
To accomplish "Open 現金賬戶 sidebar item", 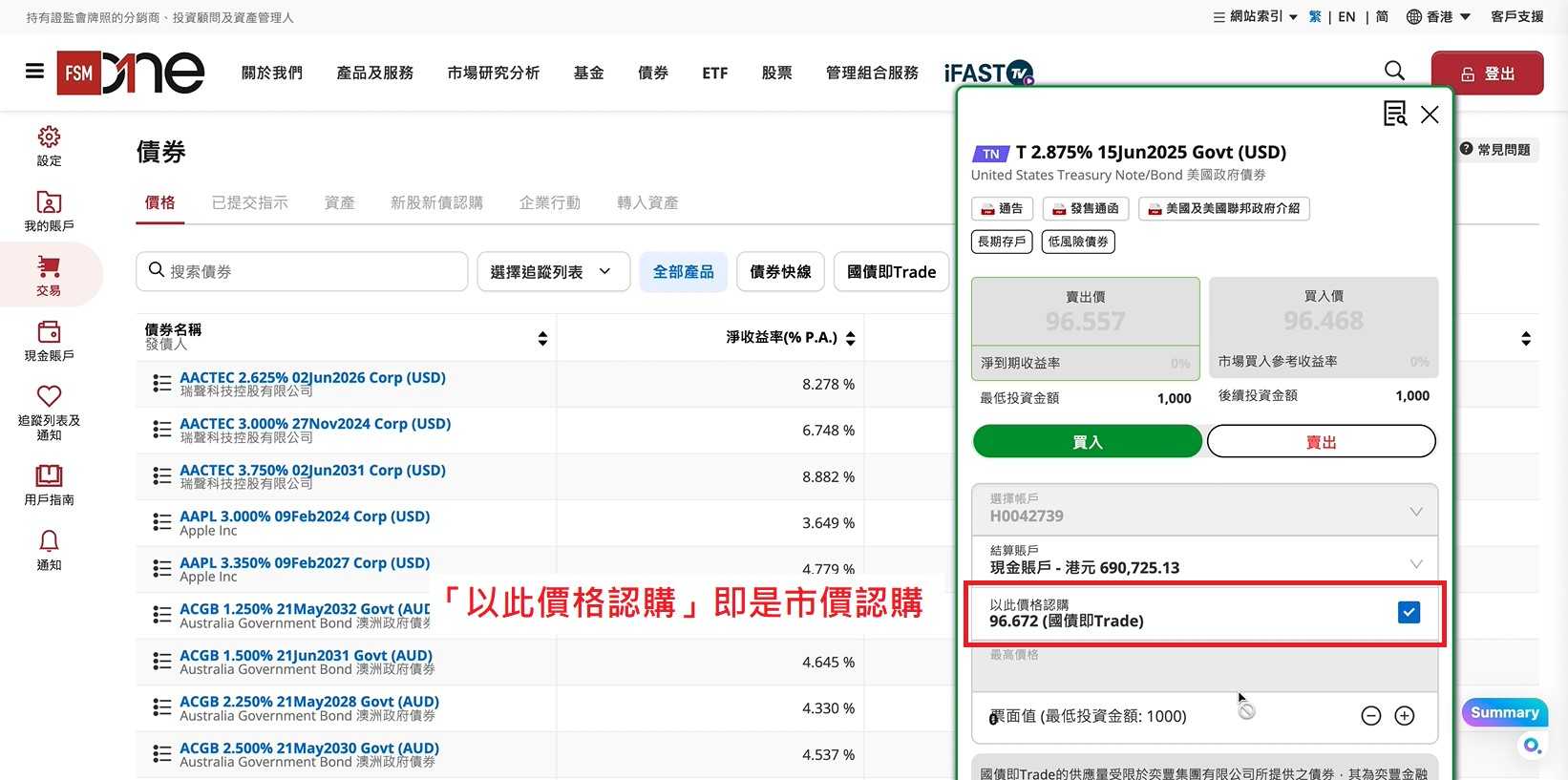I will coord(49,341).
